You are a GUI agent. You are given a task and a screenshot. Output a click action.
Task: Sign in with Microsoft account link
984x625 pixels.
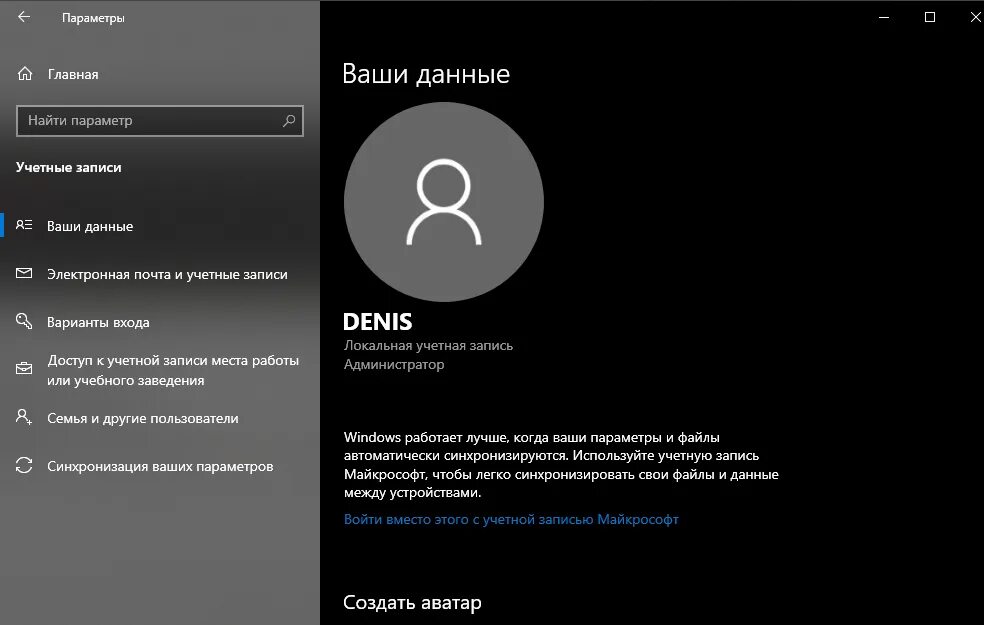point(511,520)
